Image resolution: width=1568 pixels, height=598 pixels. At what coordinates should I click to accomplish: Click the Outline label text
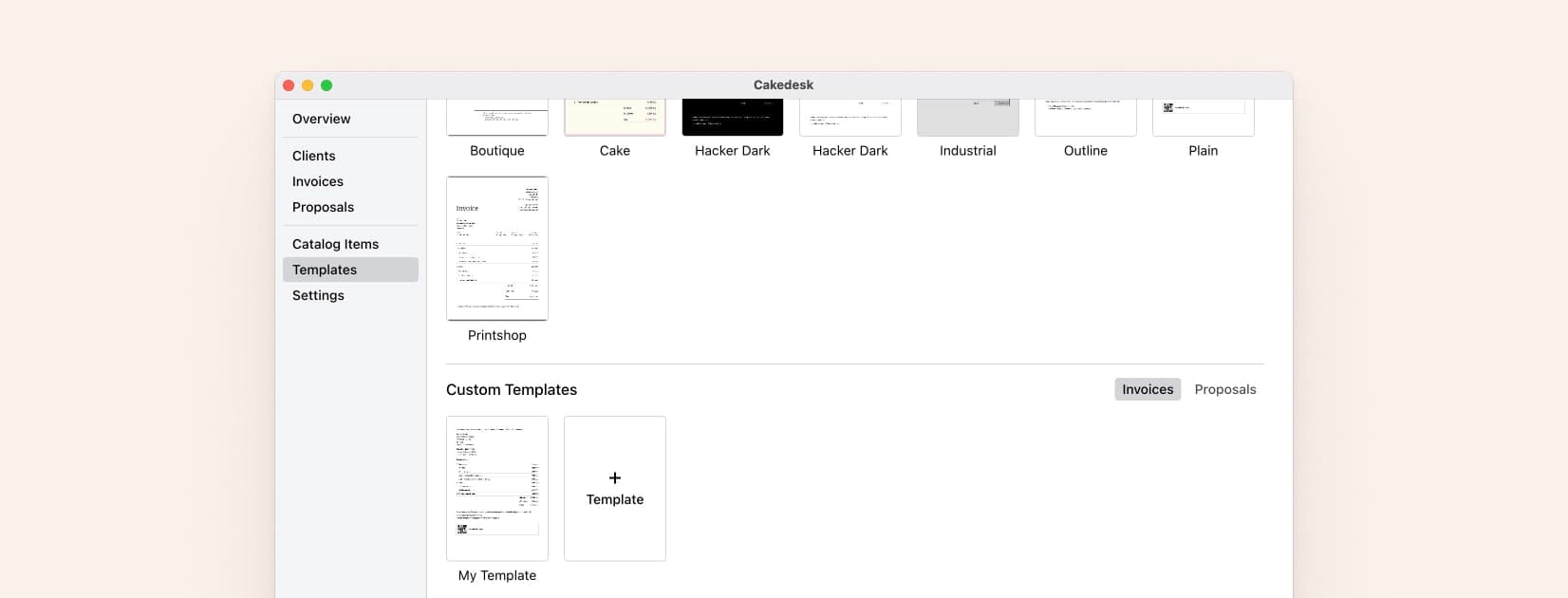[x=1086, y=151]
